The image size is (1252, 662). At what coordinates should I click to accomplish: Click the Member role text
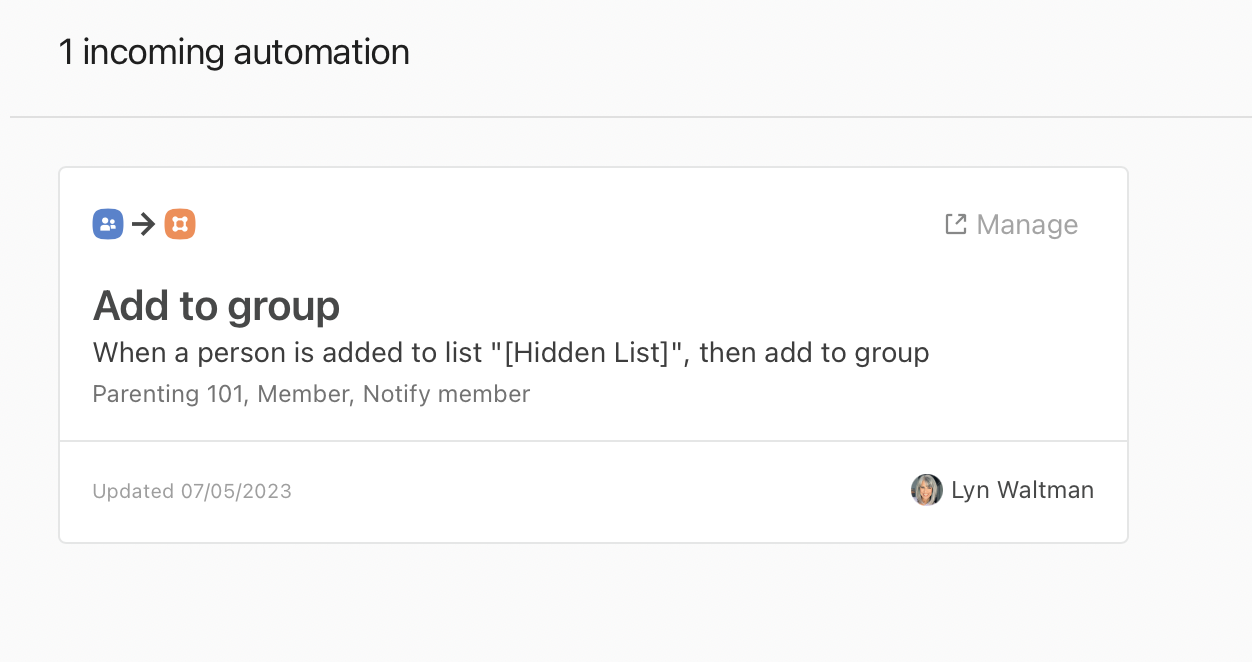click(303, 394)
